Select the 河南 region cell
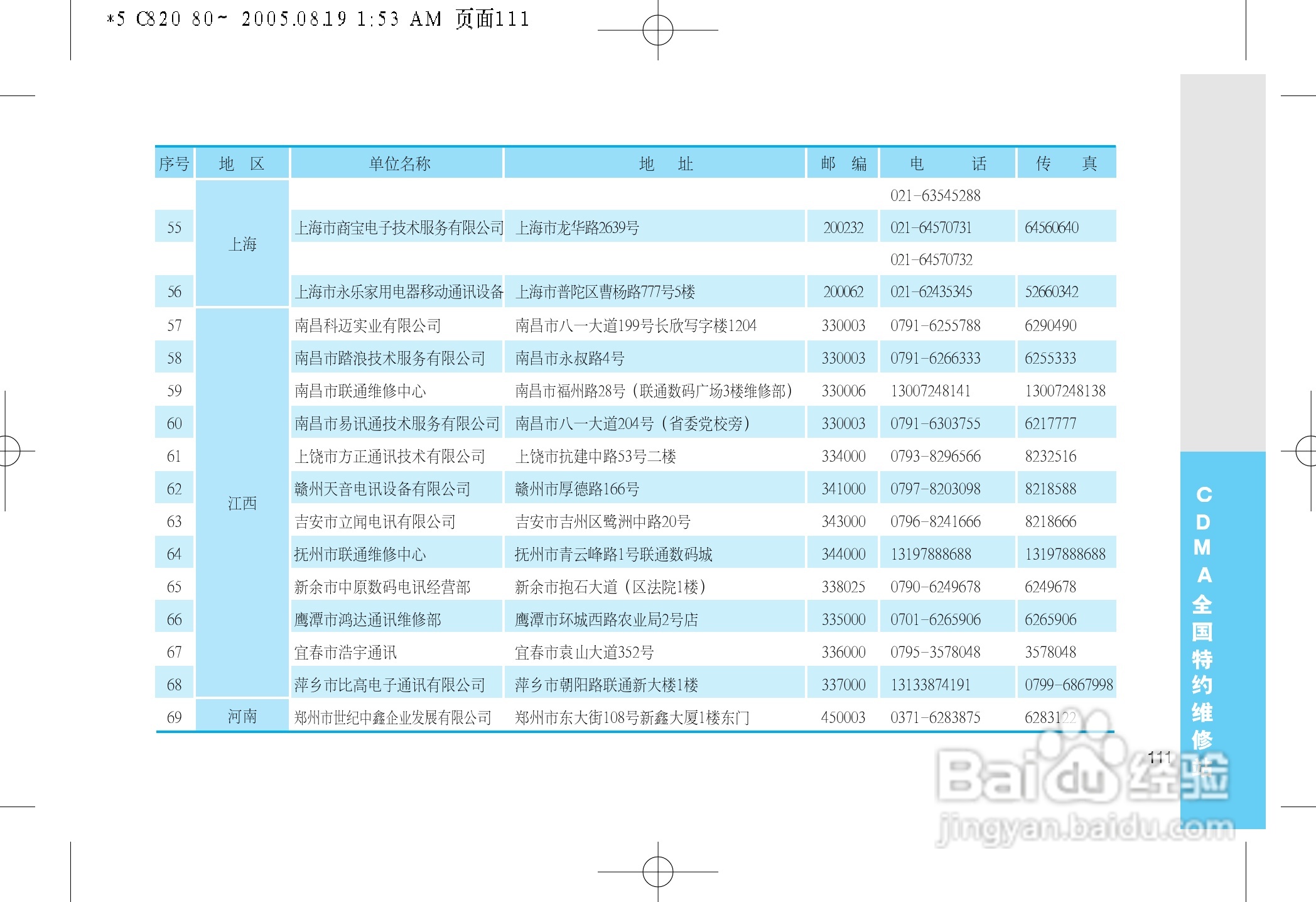 coord(242,716)
